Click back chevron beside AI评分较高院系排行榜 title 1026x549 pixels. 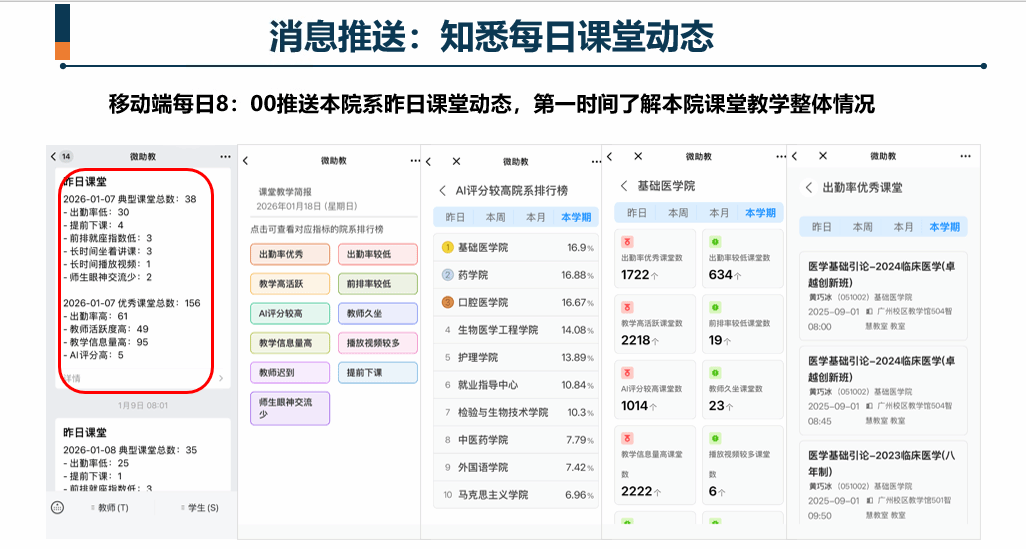443,190
